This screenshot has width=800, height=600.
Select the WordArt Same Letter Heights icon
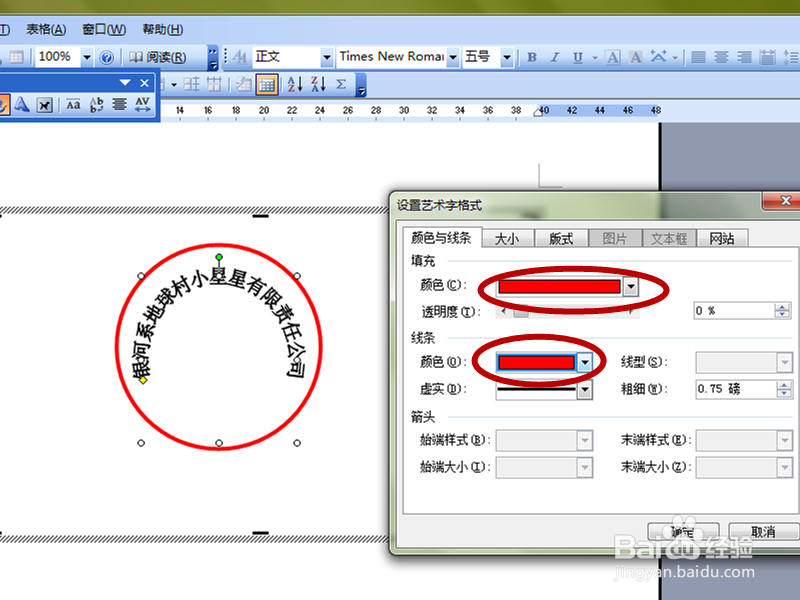[x=74, y=103]
